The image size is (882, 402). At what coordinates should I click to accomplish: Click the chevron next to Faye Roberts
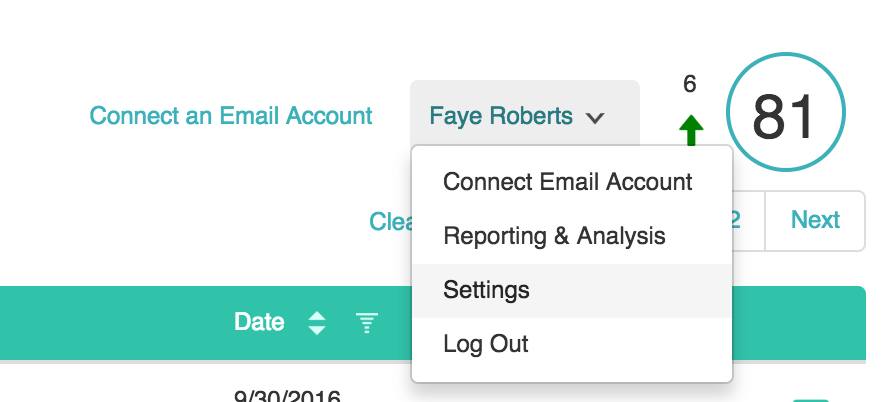tap(595, 118)
